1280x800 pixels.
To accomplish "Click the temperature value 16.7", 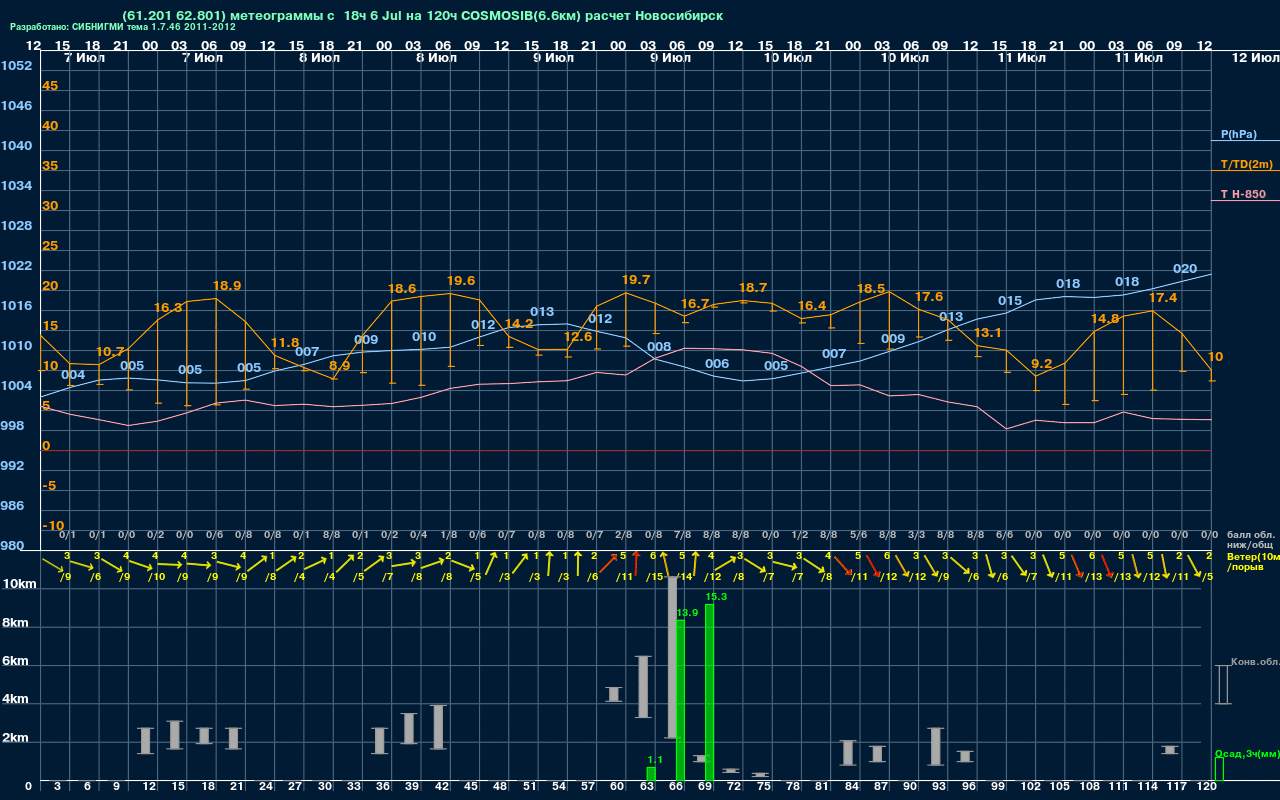I will tap(695, 304).
